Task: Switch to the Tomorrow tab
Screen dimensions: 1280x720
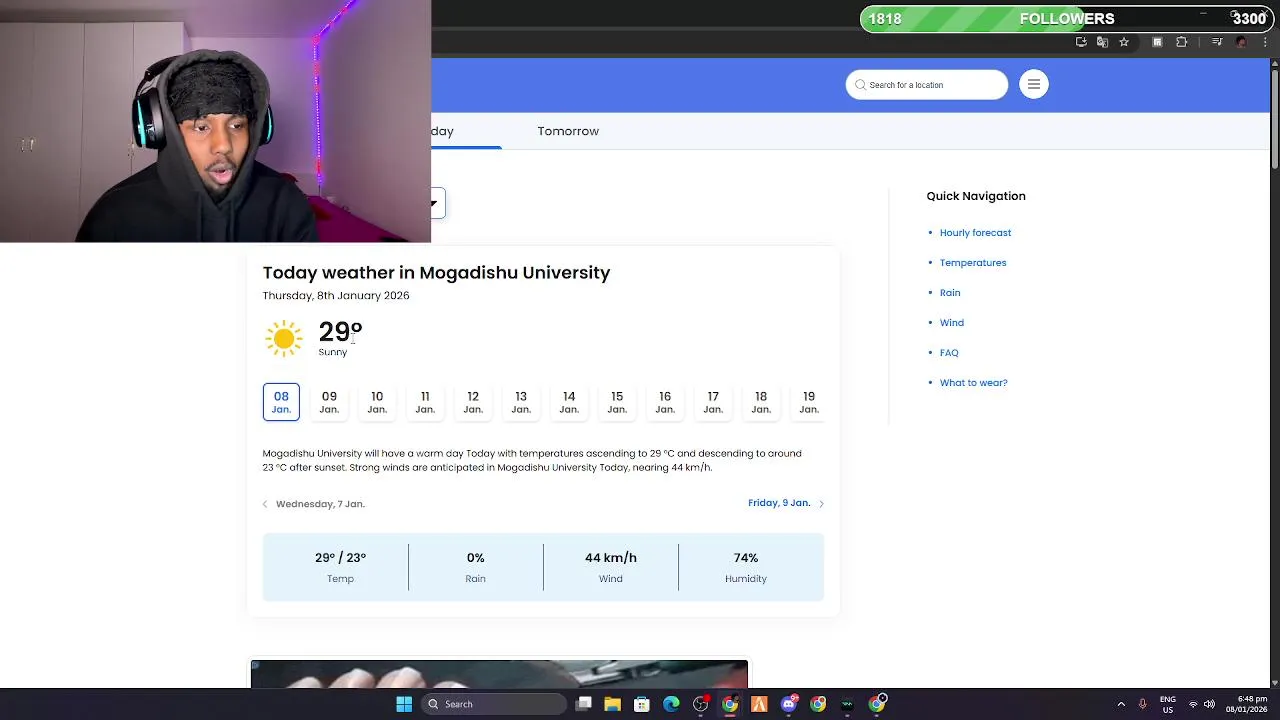Action: tap(568, 131)
